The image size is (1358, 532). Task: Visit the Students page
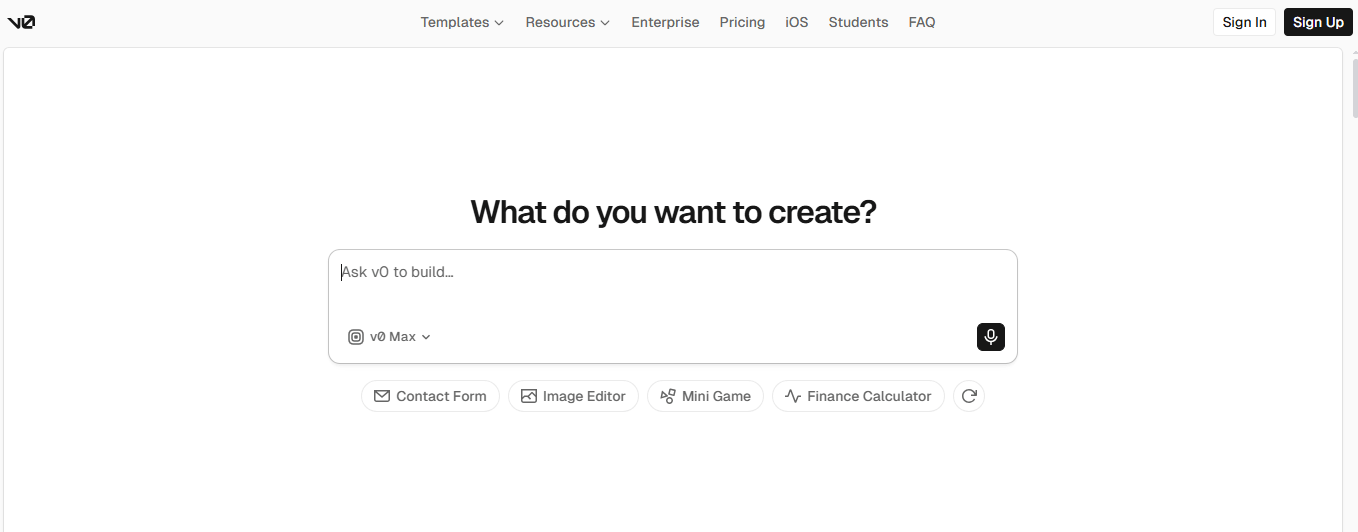[x=858, y=22]
